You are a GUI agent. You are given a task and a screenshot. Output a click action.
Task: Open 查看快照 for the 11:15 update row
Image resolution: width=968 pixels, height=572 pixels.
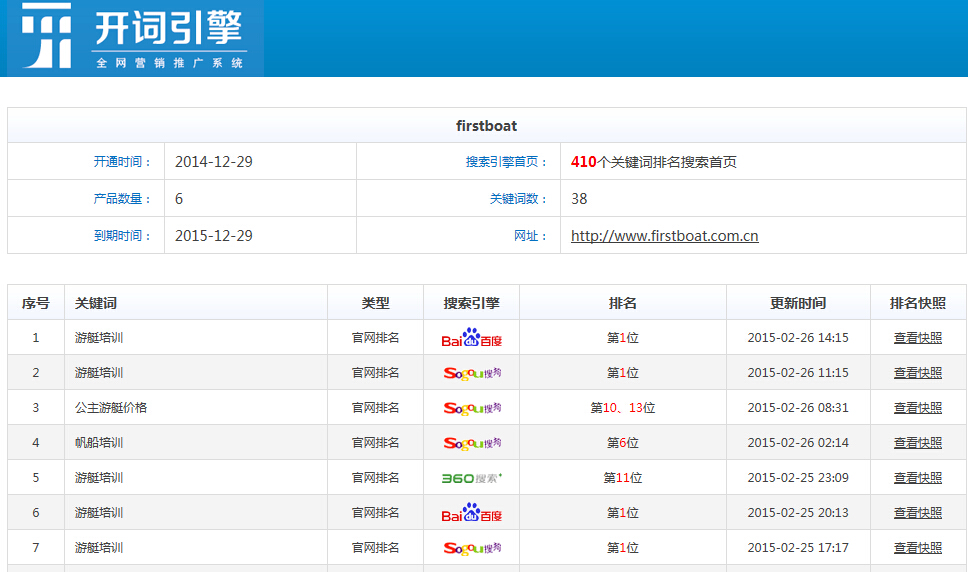(x=917, y=373)
